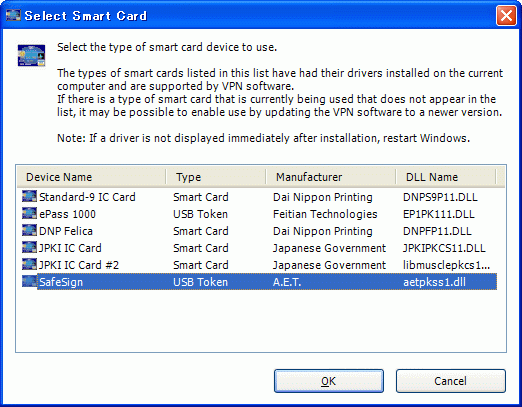Confirm selection with OK button
Image resolution: width=522 pixels, height=407 pixels.
[329, 381]
